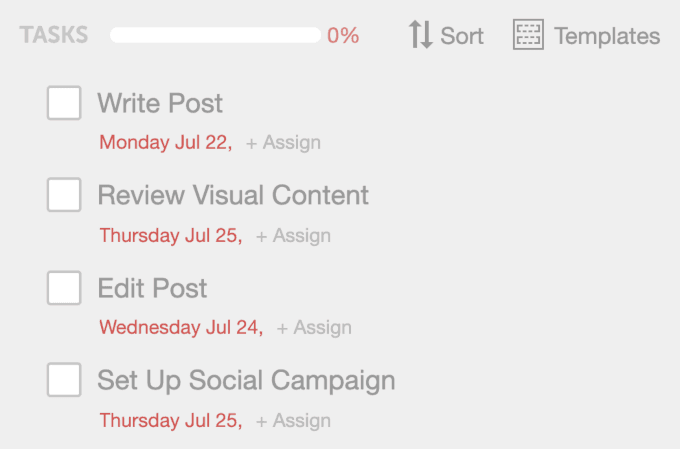Image resolution: width=680 pixels, height=449 pixels.
Task: Check off Set Up Social Campaign
Action: 64,380
